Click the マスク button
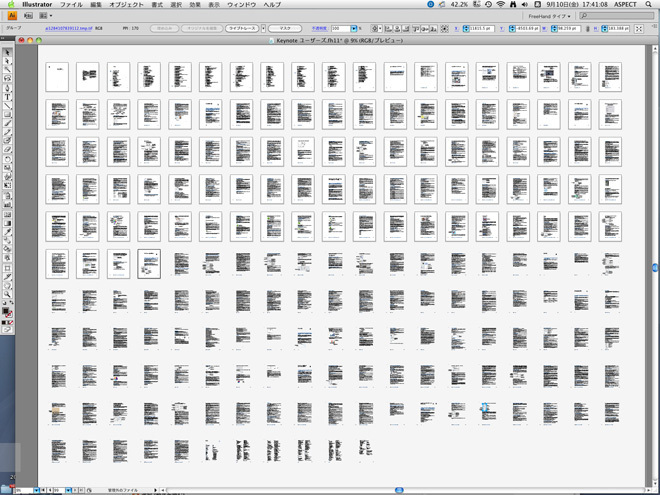The height and width of the screenshot is (495, 660). tap(285, 28)
